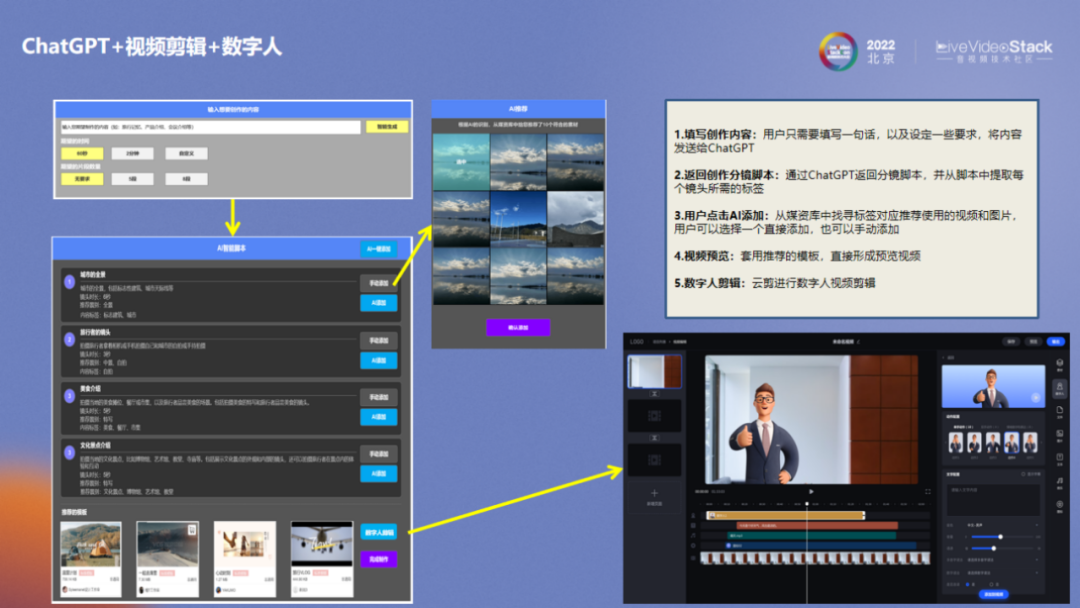Viewport: 1080px width, 608px height.
Task: Click the back arrow at top of avatar panel
Action: (x=944, y=358)
